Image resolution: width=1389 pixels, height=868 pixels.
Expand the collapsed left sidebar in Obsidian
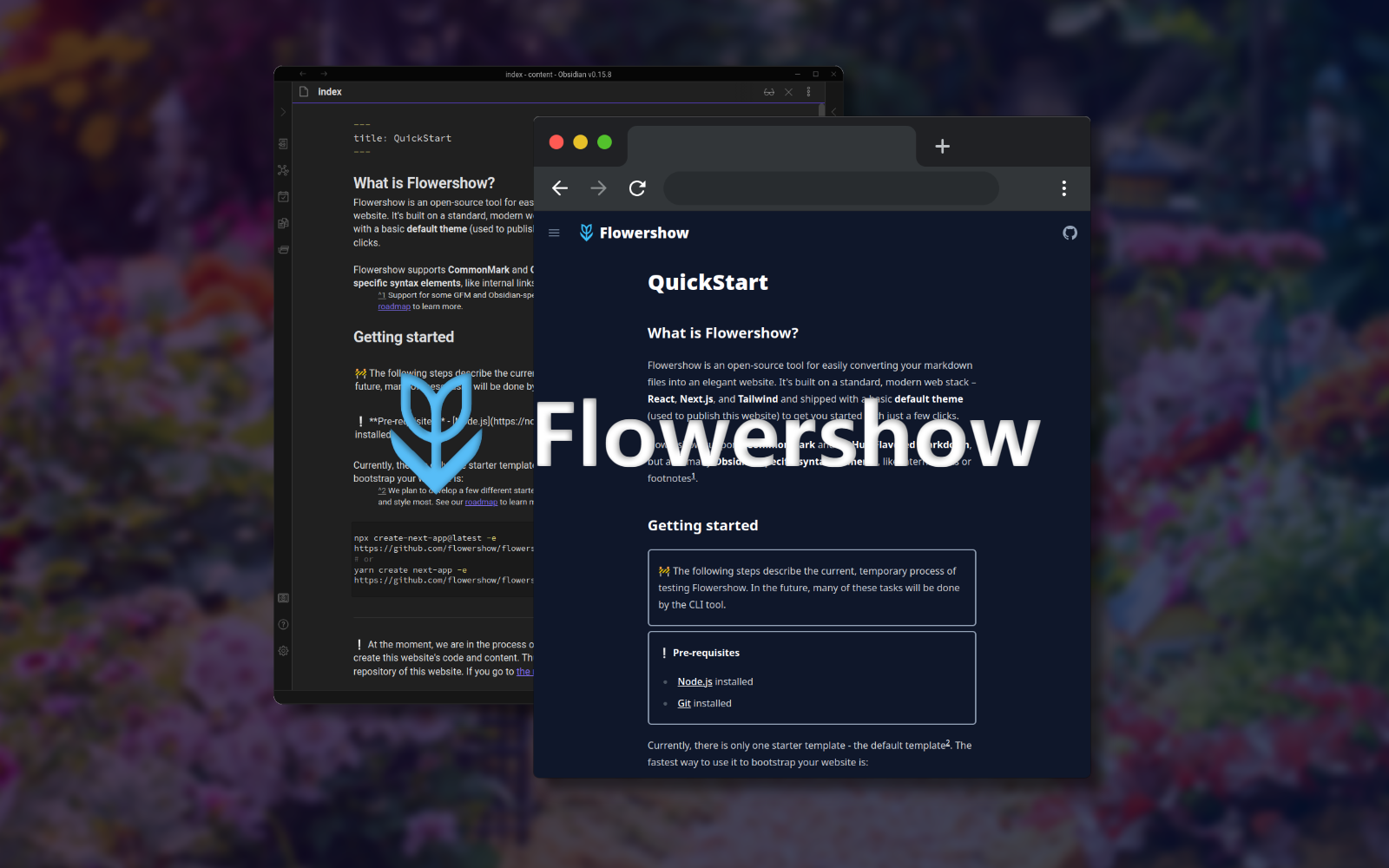tap(282, 111)
